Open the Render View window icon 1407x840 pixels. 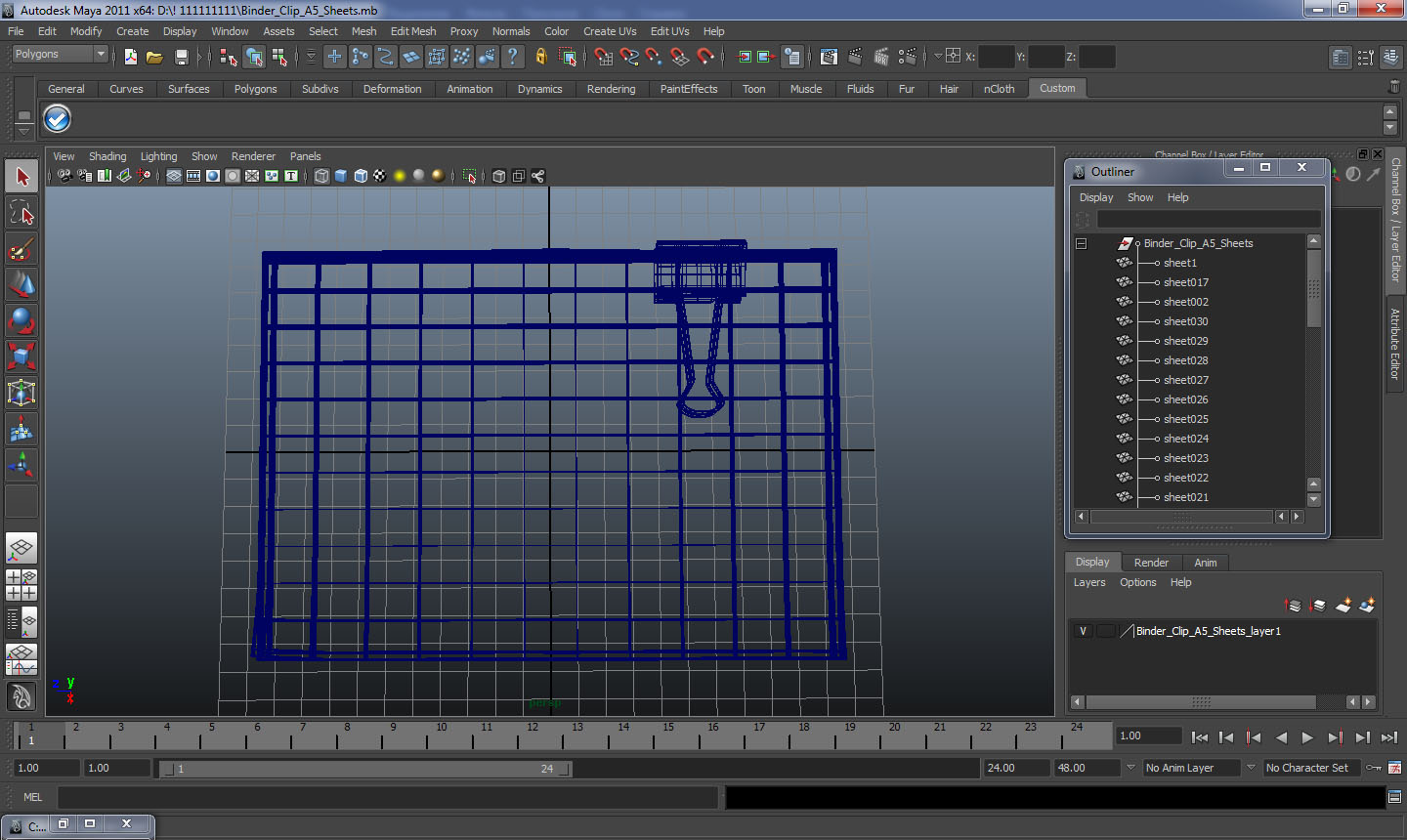(829, 57)
